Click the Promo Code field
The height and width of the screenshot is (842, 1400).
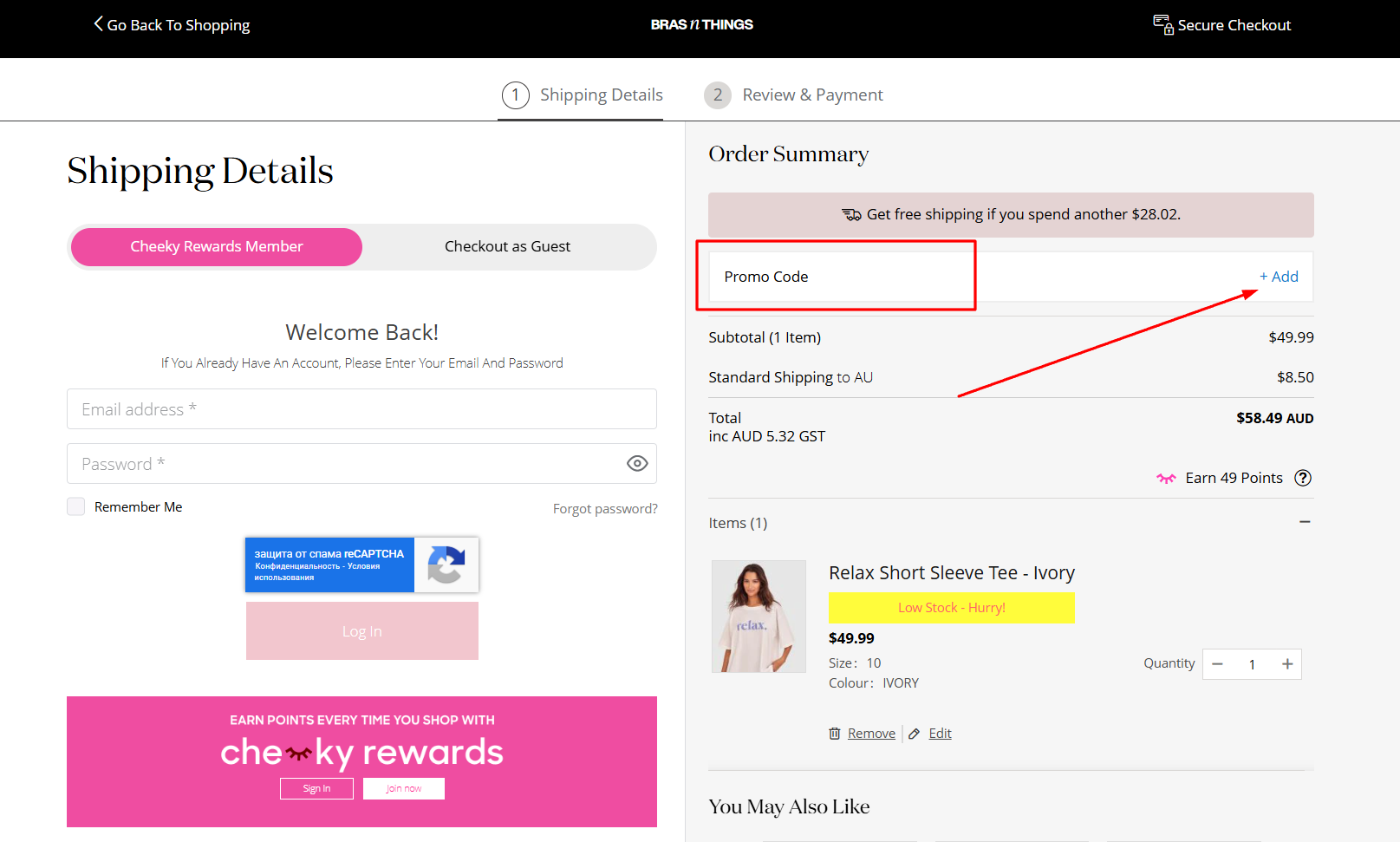point(1011,277)
